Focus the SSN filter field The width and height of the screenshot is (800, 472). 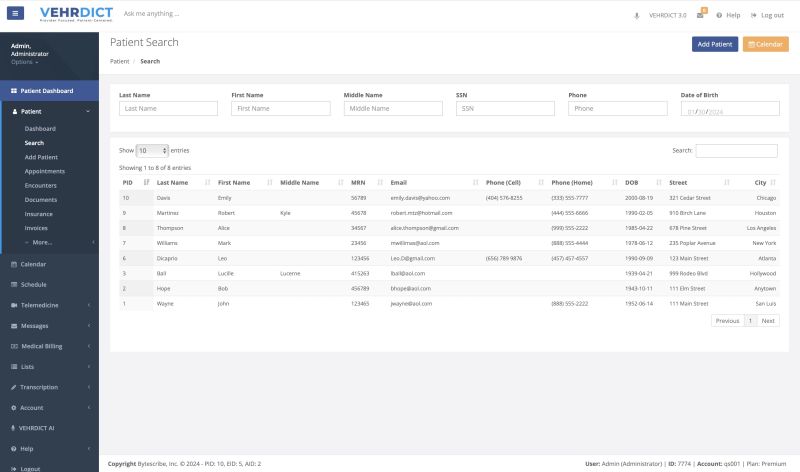pyautogui.click(x=505, y=108)
